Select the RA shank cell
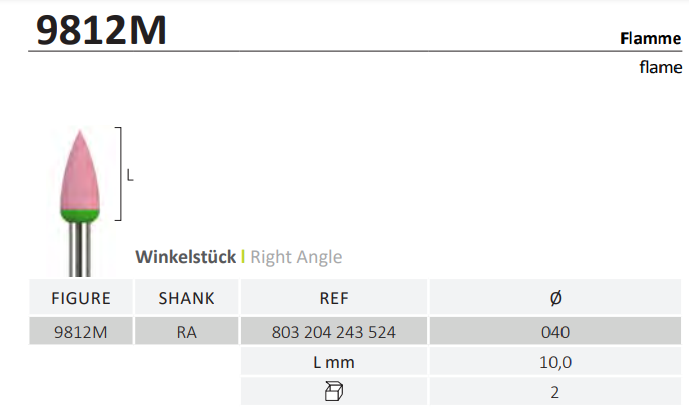 click(x=187, y=333)
